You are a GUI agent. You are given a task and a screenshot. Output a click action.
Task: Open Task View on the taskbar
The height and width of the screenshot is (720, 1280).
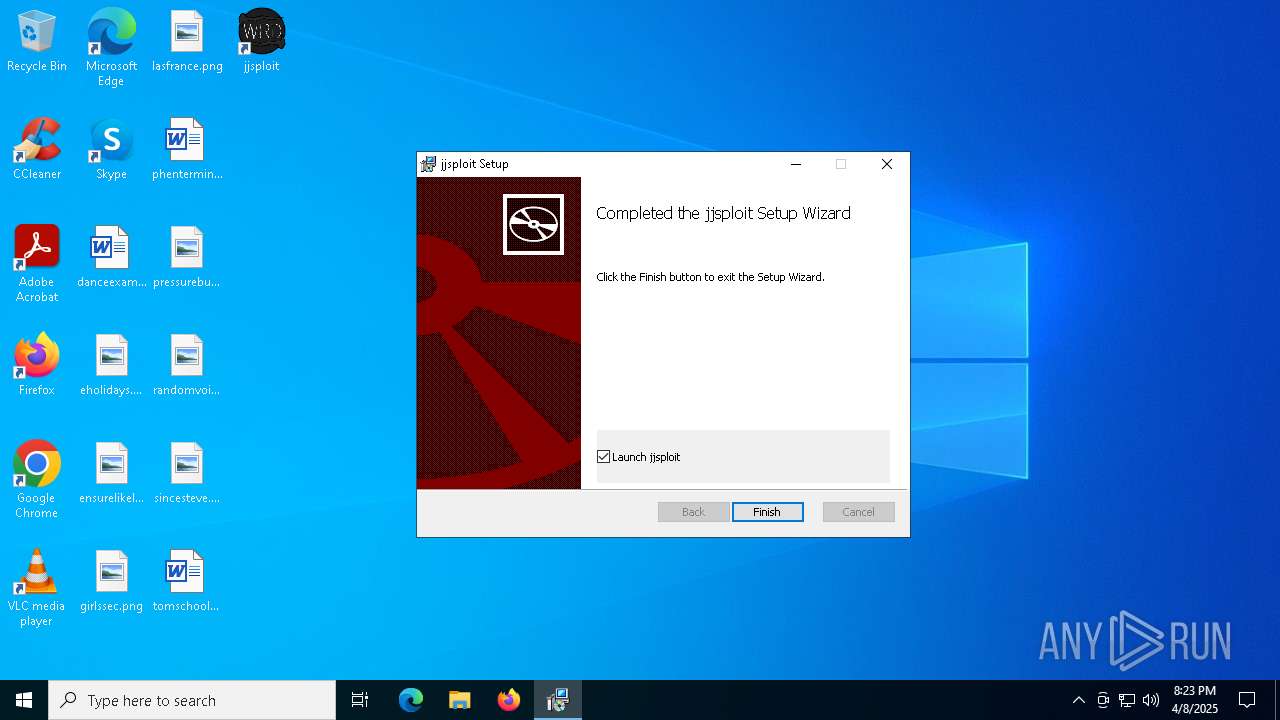coord(360,700)
